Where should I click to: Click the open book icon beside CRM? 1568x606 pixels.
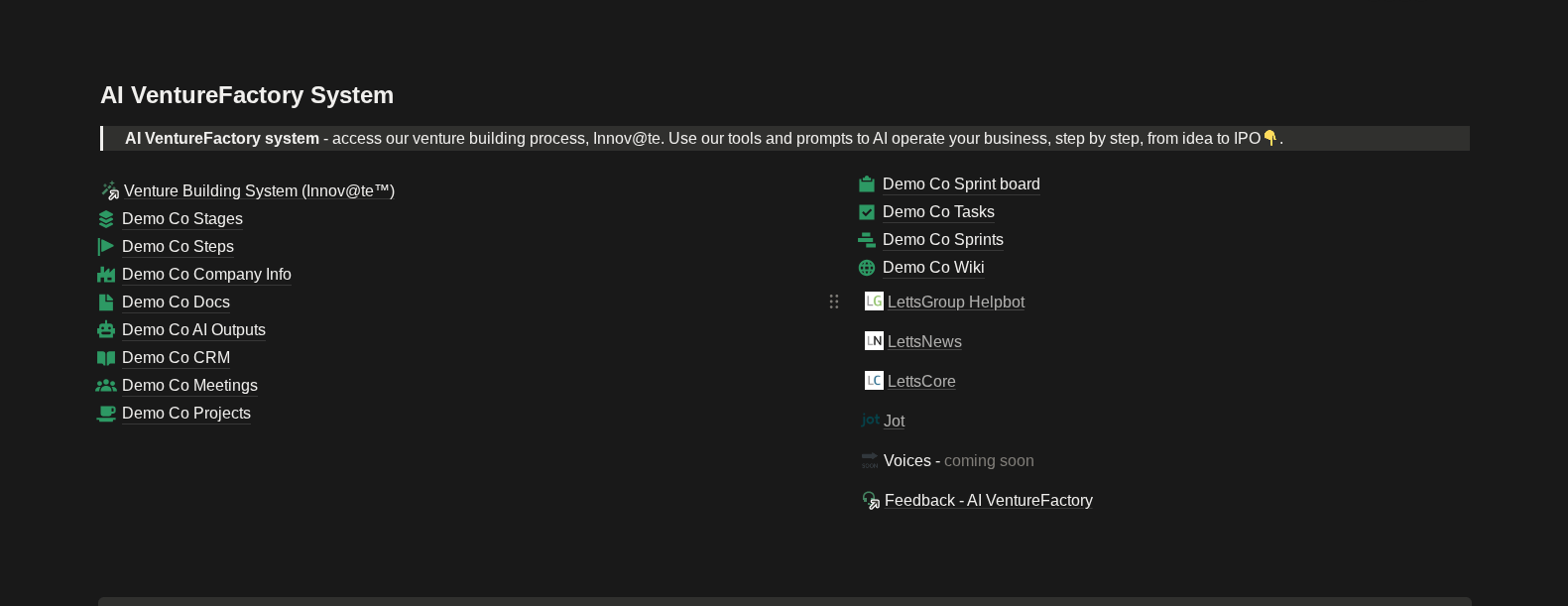pos(106,358)
